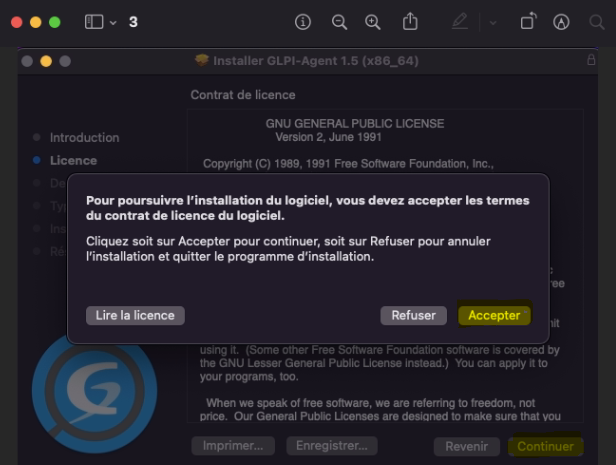The width and height of the screenshot is (616, 465).
Task: Click the Accepter button in the dialog
Action: (494, 315)
